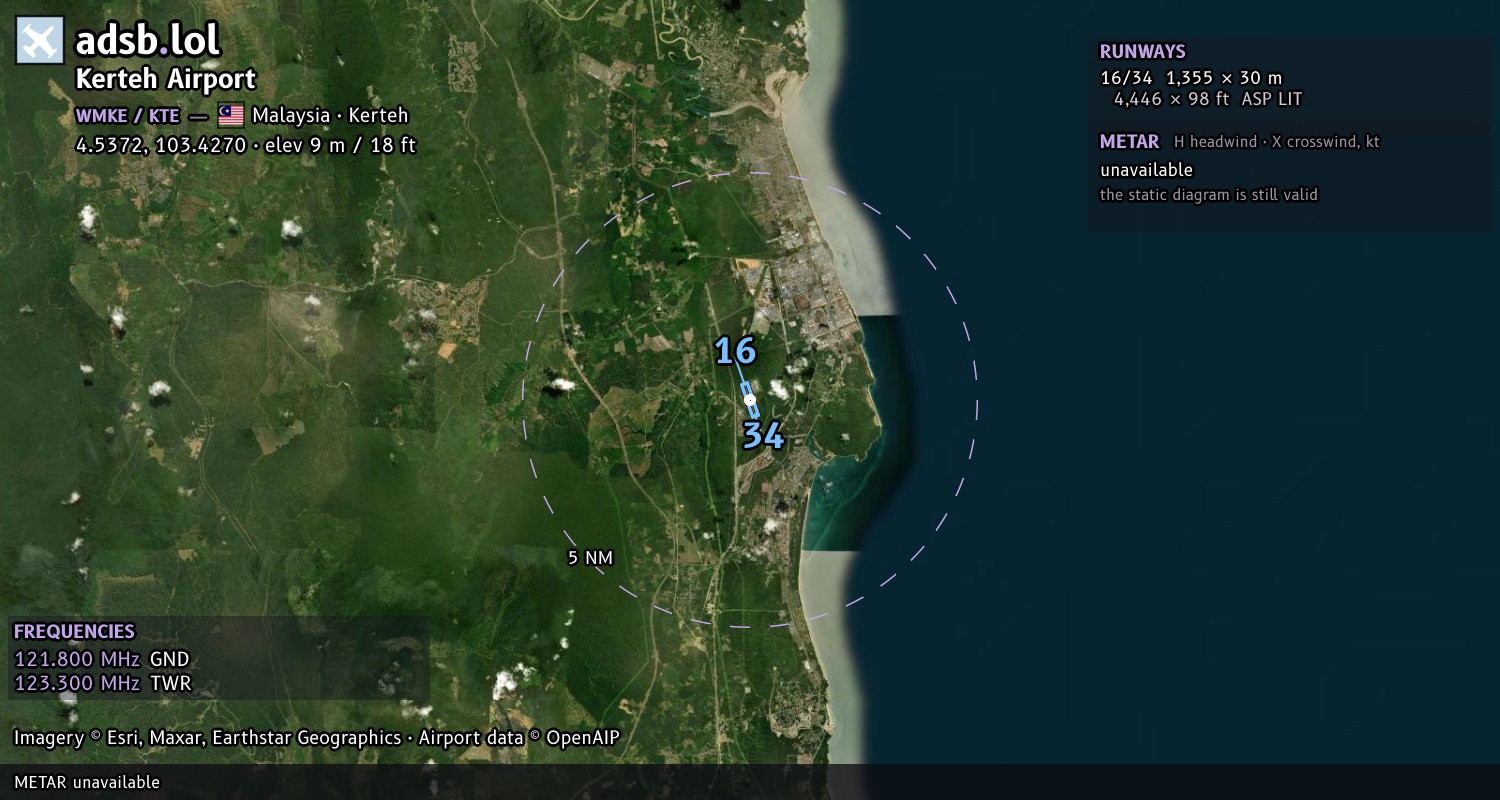The width and height of the screenshot is (1500, 800).
Task: Click the adsb.lol airplane logo icon
Action: point(40,40)
